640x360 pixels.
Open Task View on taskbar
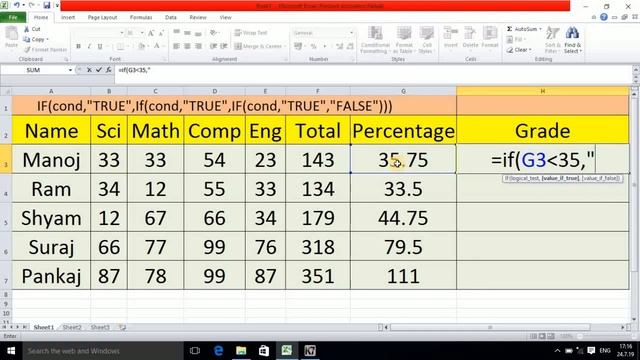[x=195, y=351]
